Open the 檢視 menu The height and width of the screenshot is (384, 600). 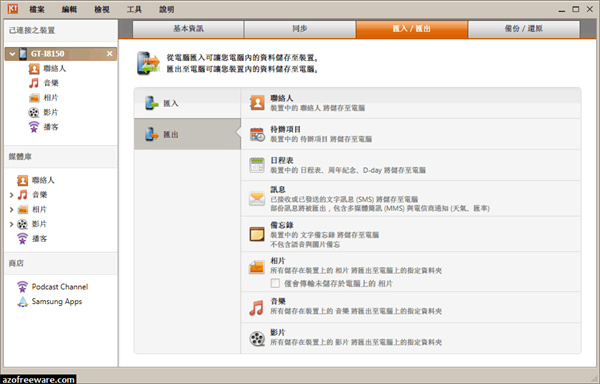[102, 9]
